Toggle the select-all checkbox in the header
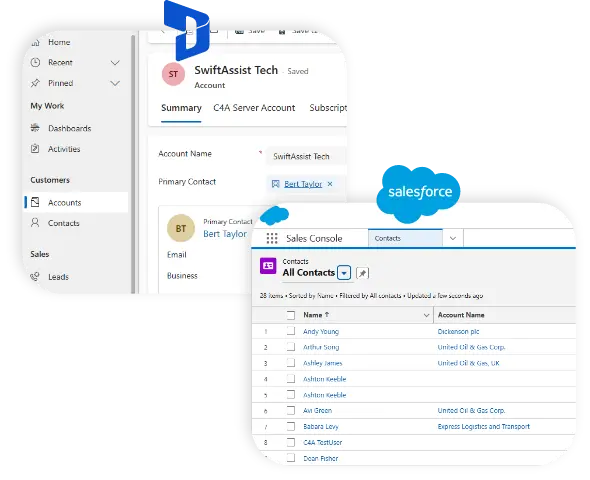The height and width of the screenshot is (480, 590). click(290, 315)
